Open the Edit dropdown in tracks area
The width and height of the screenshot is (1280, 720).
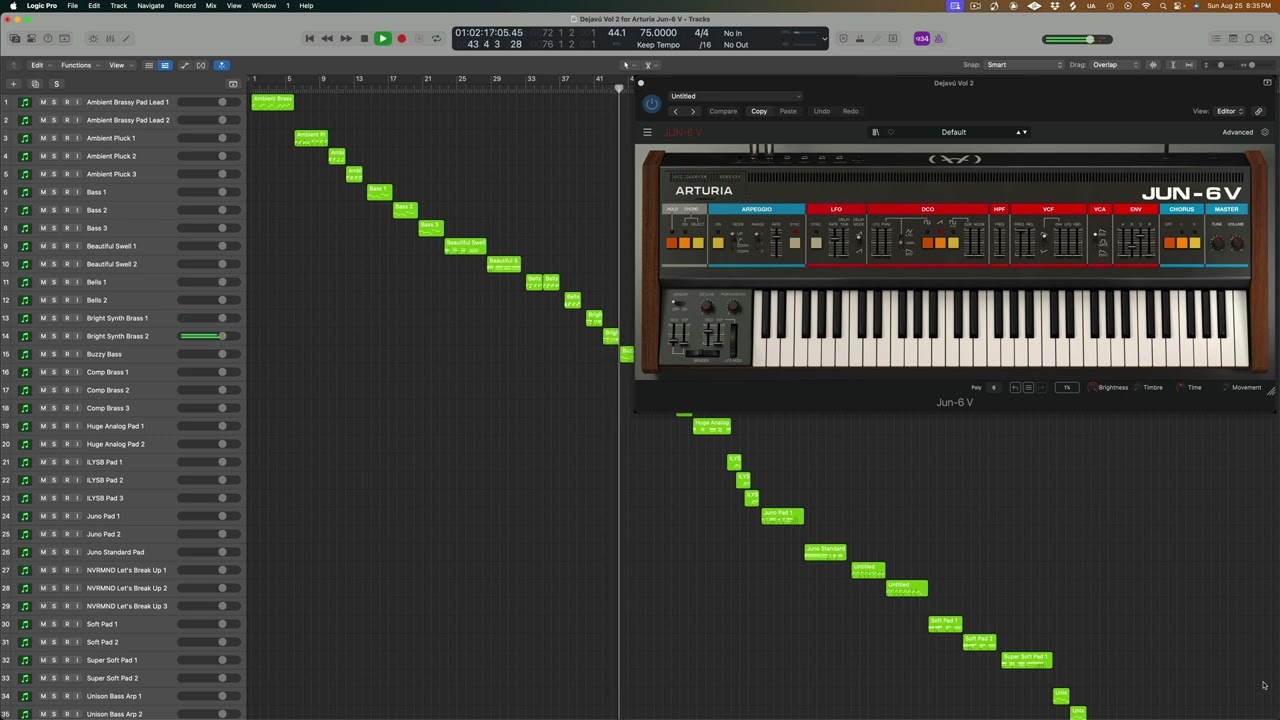(x=41, y=65)
